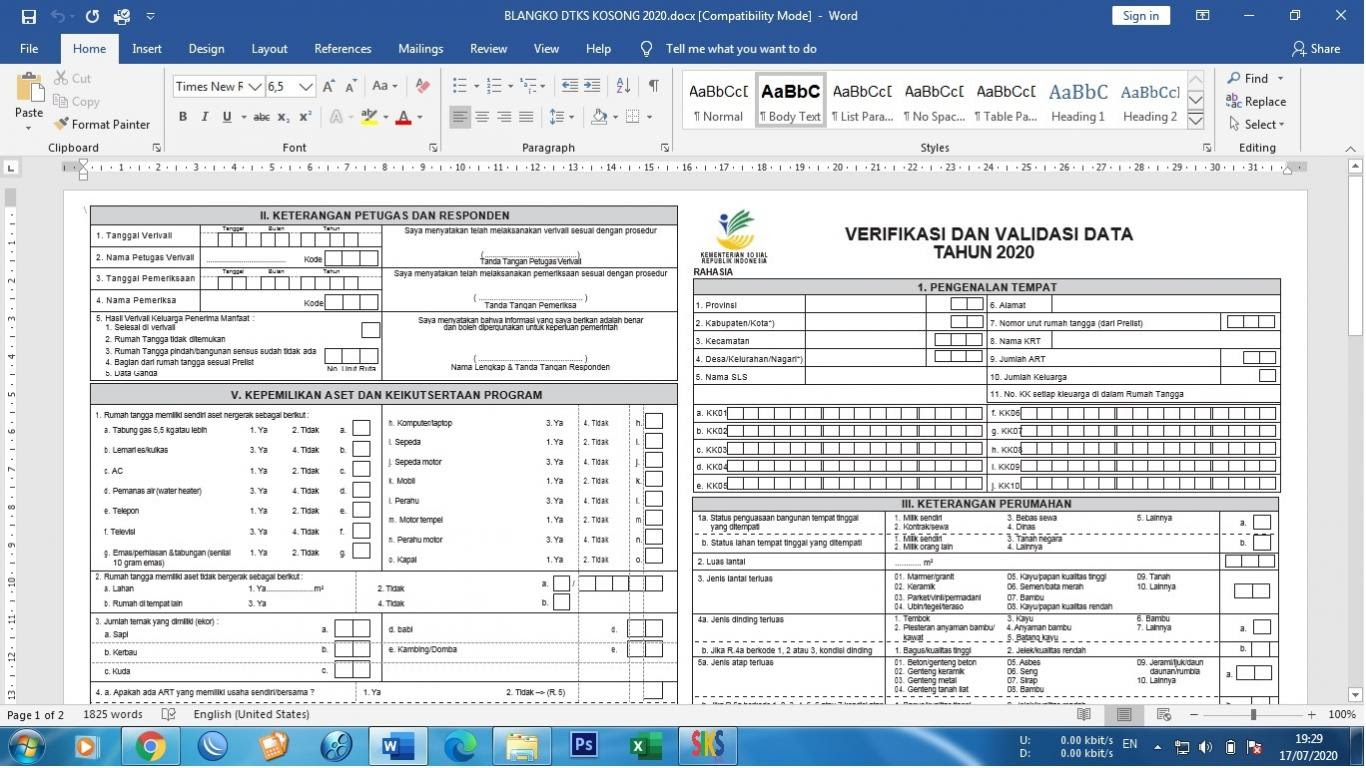The image size is (1366, 768).
Task: Switch to the Review tab
Action: click(x=489, y=48)
